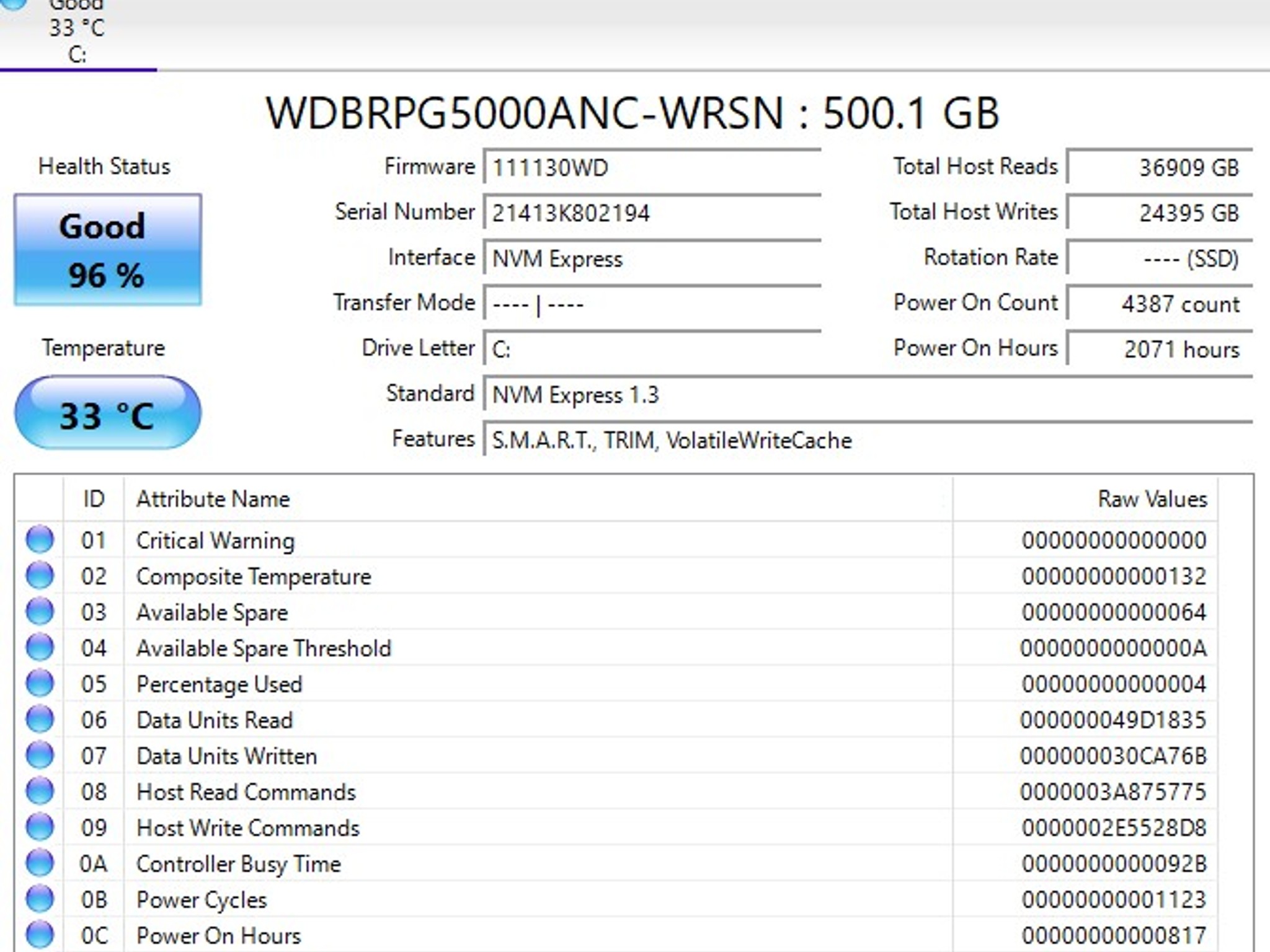
Task: Select the Controller Busy Time attribute name
Action: pyautogui.click(x=239, y=864)
